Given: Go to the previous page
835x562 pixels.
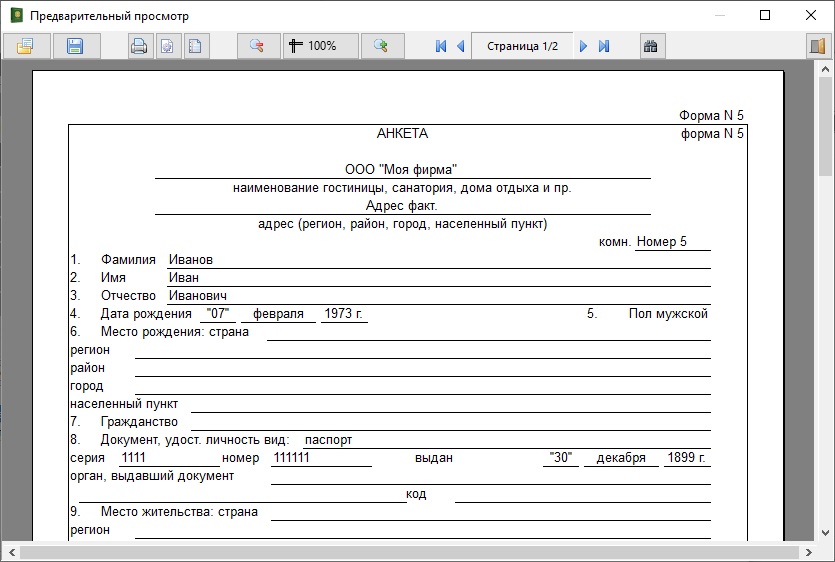Looking at the screenshot, I should coord(461,46).
